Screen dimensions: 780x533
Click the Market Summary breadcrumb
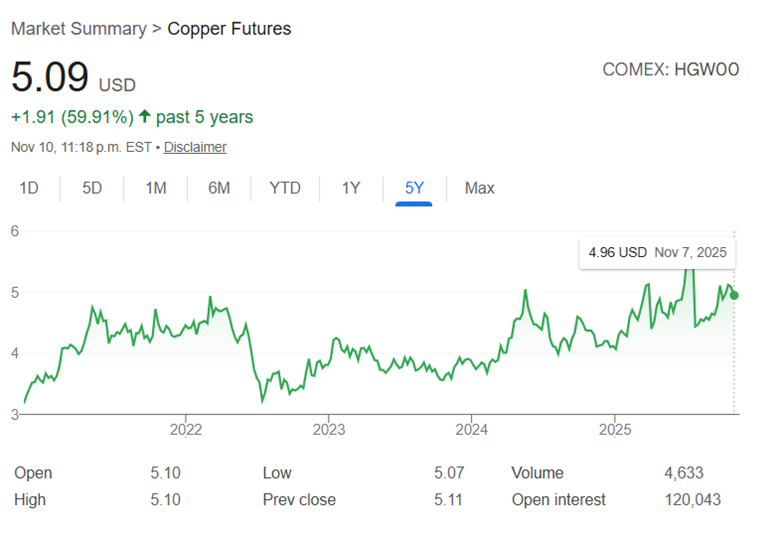point(78,28)
